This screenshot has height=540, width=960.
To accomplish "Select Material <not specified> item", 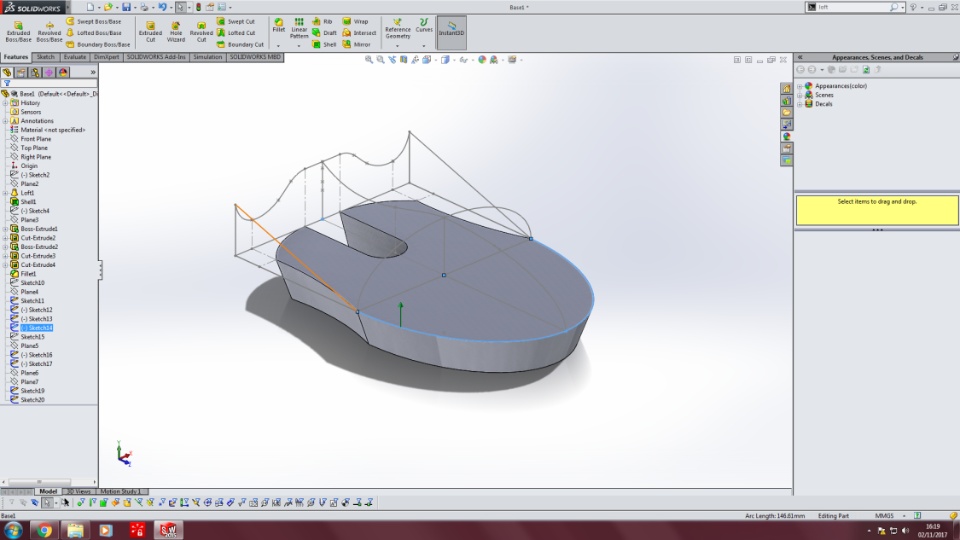I will tap(53, 130).
